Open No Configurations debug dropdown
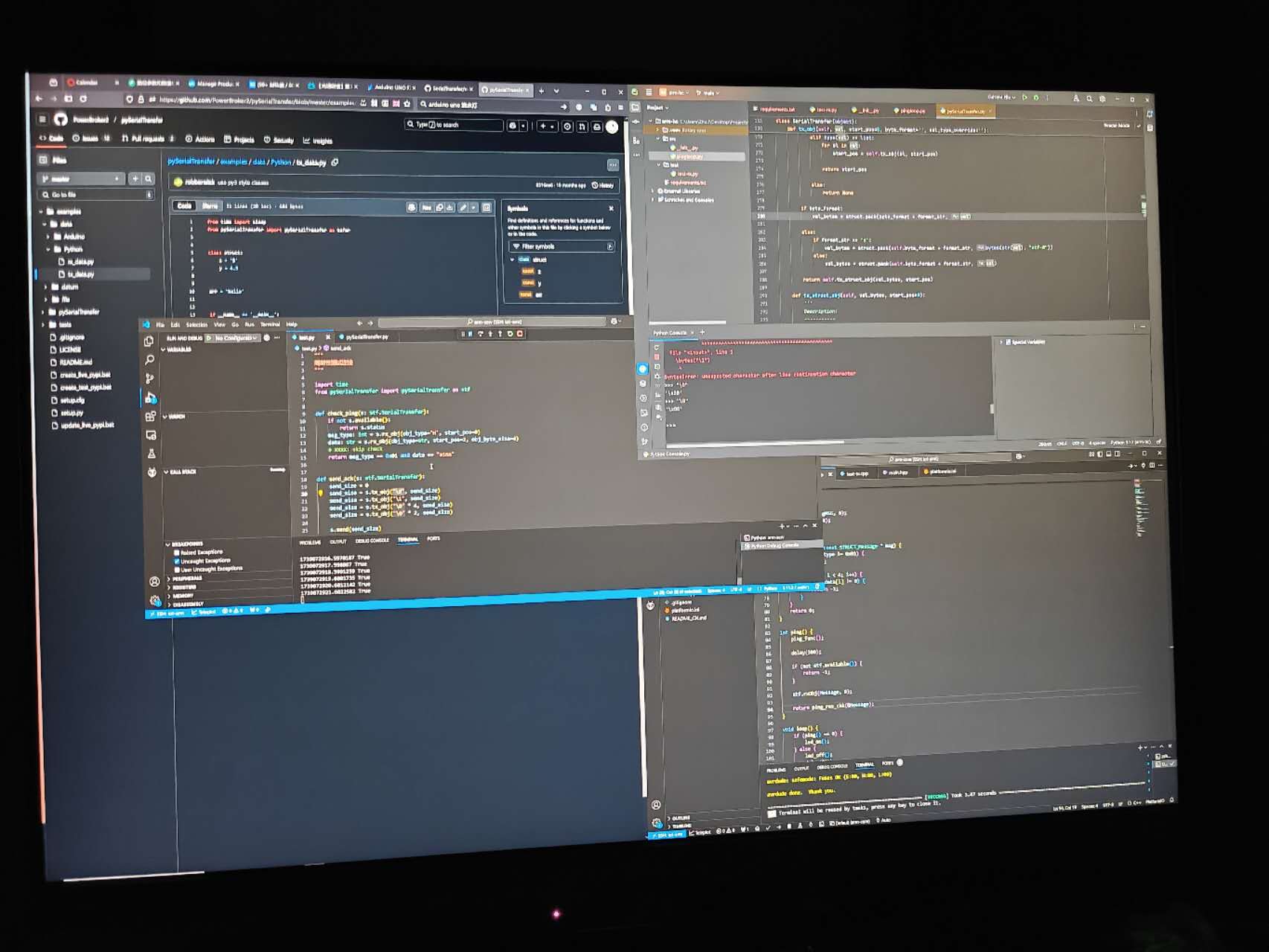Screen dimensions: 1269x952 pyautogui.click(x=237, y=338)
